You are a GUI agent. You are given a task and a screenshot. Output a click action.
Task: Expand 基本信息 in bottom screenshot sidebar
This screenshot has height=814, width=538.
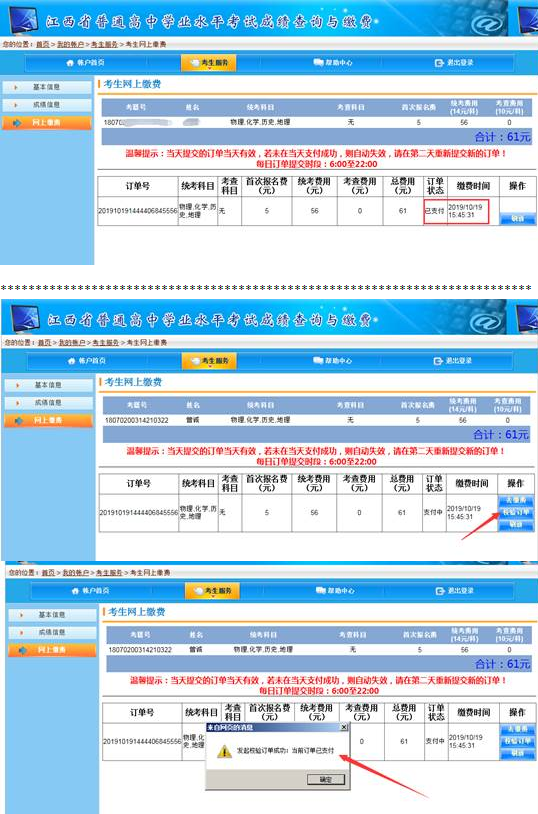(x=52, y=615)
